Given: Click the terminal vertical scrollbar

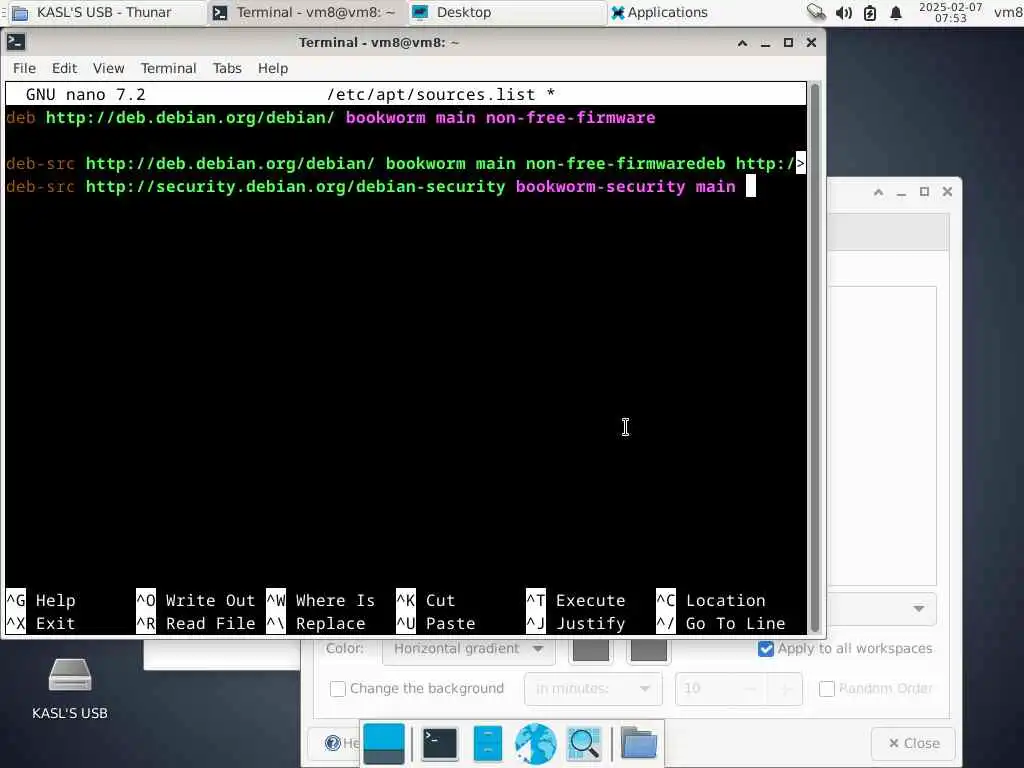Looking at the screenshot, I should click(x=814, y=358).
